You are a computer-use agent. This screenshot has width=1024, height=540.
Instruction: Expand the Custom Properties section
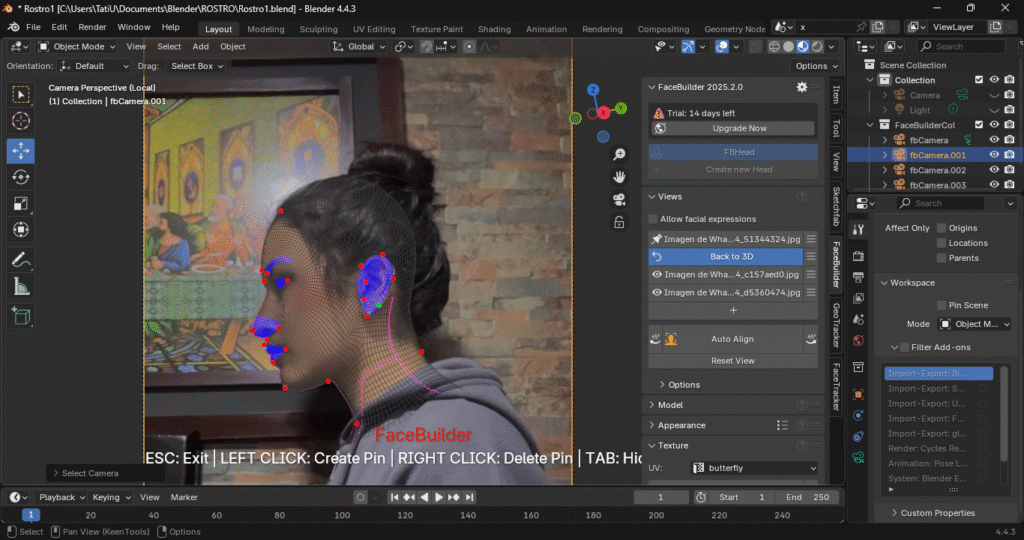(x=937, y=513)
